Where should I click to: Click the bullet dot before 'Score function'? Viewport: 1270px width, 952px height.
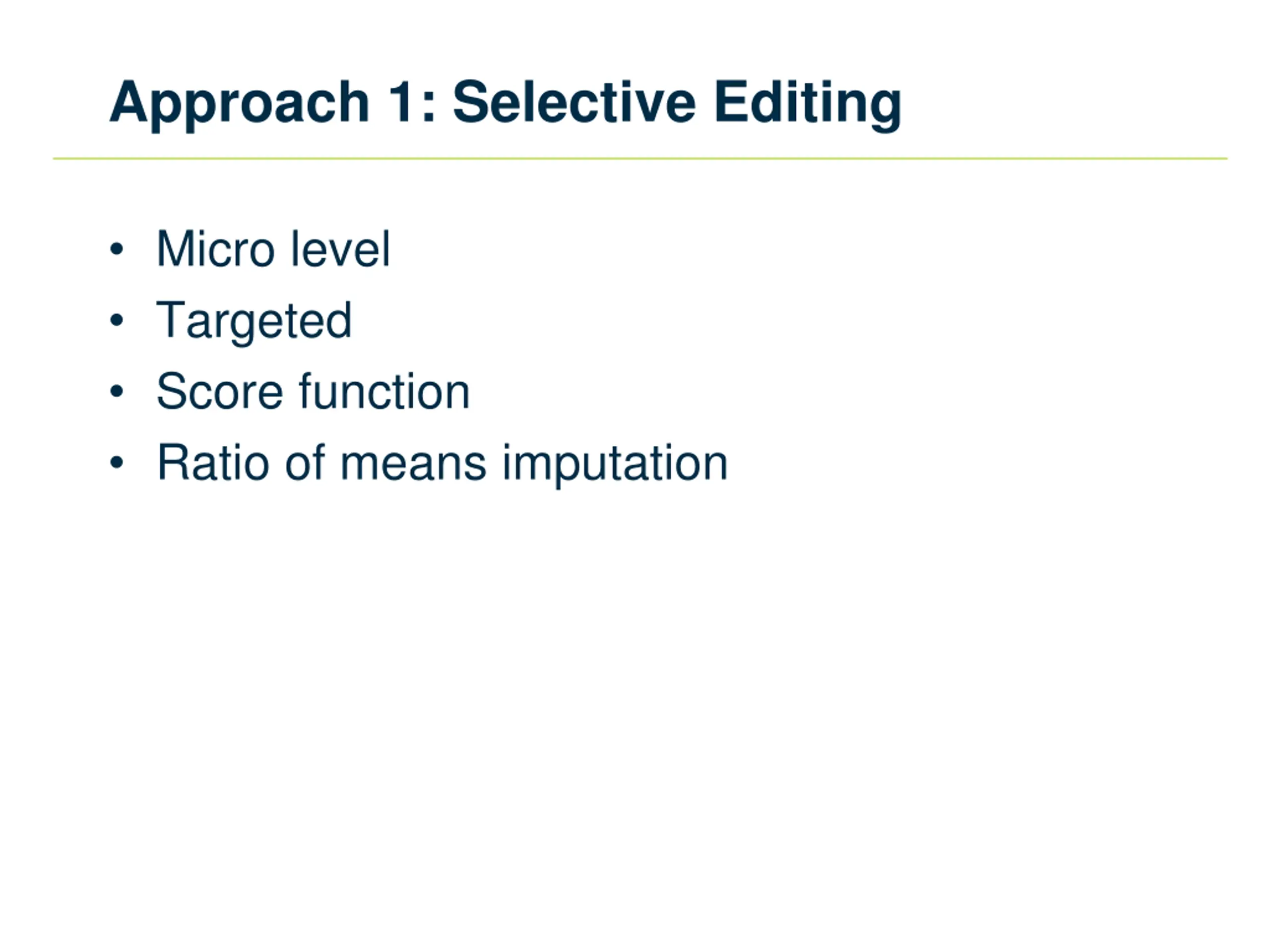coord(117,392)
